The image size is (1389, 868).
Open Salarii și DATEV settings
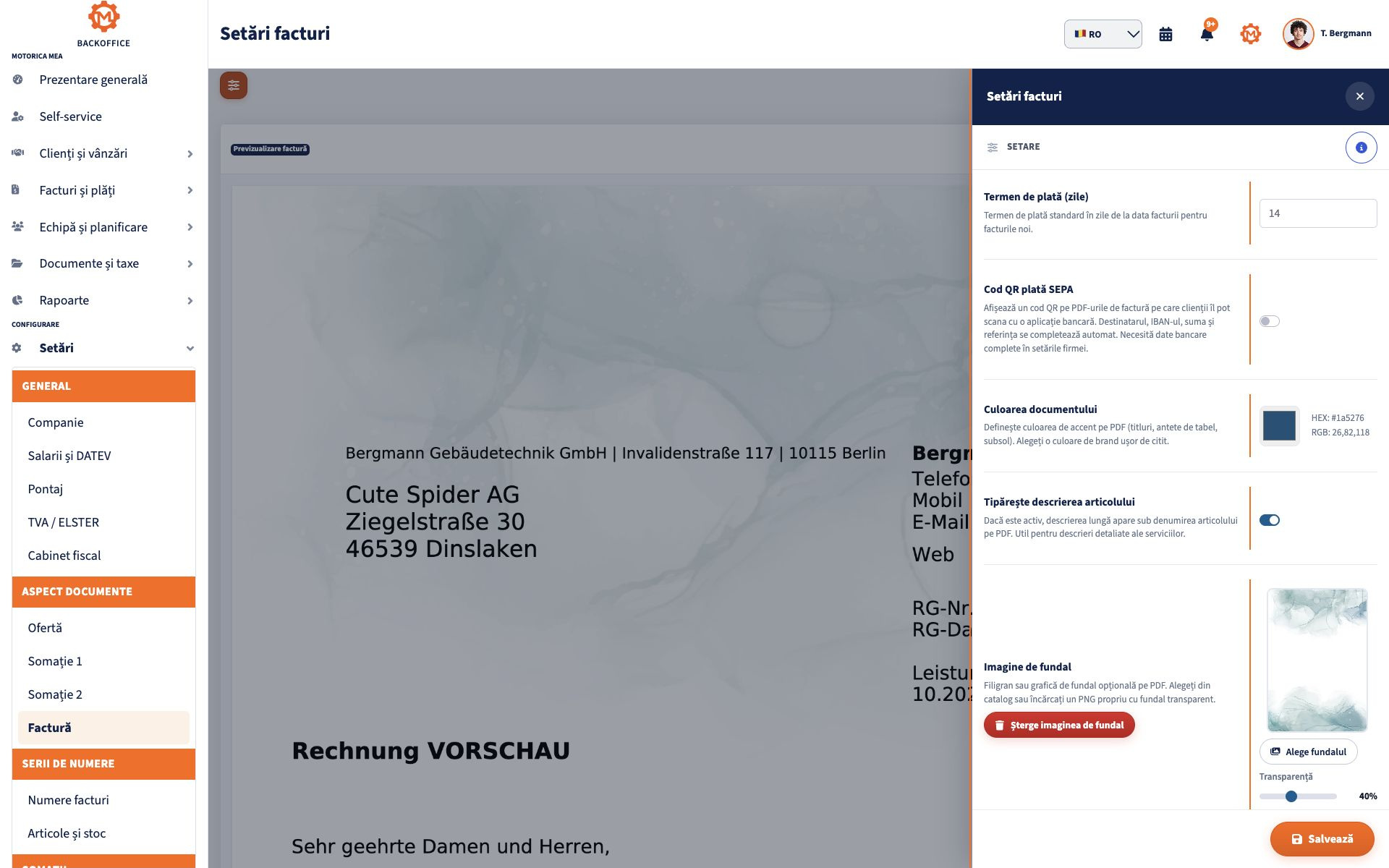point(103,456)
